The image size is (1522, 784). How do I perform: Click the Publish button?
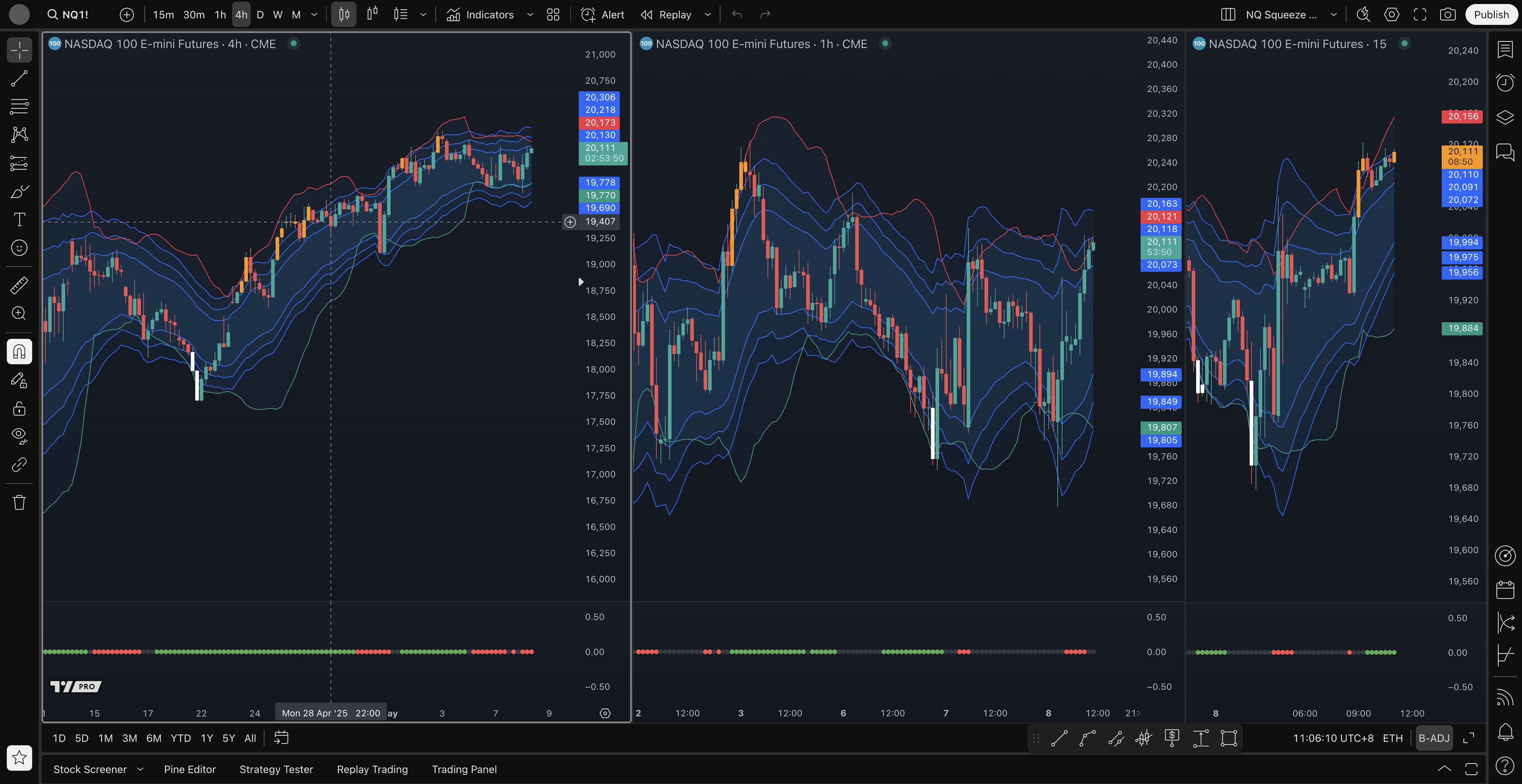1491,15
